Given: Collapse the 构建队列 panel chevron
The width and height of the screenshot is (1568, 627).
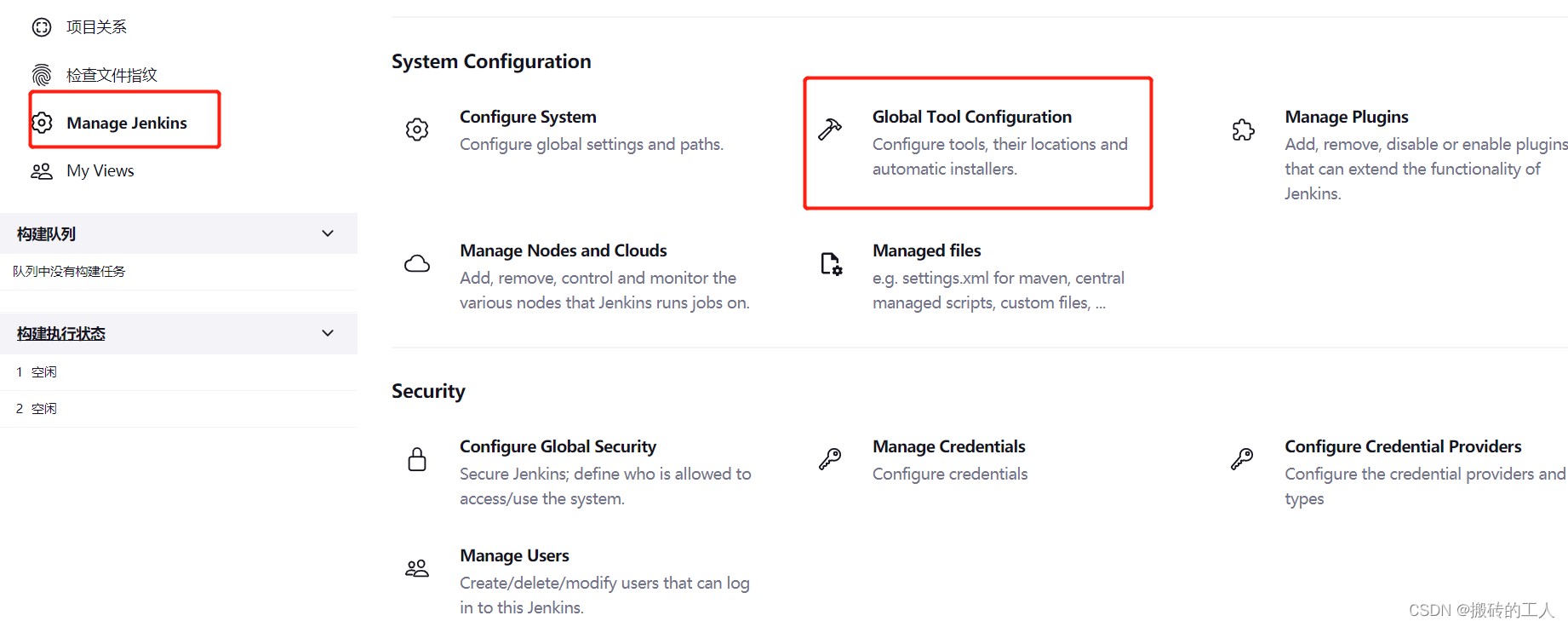Looking at the screenshot, I should 328,233.
